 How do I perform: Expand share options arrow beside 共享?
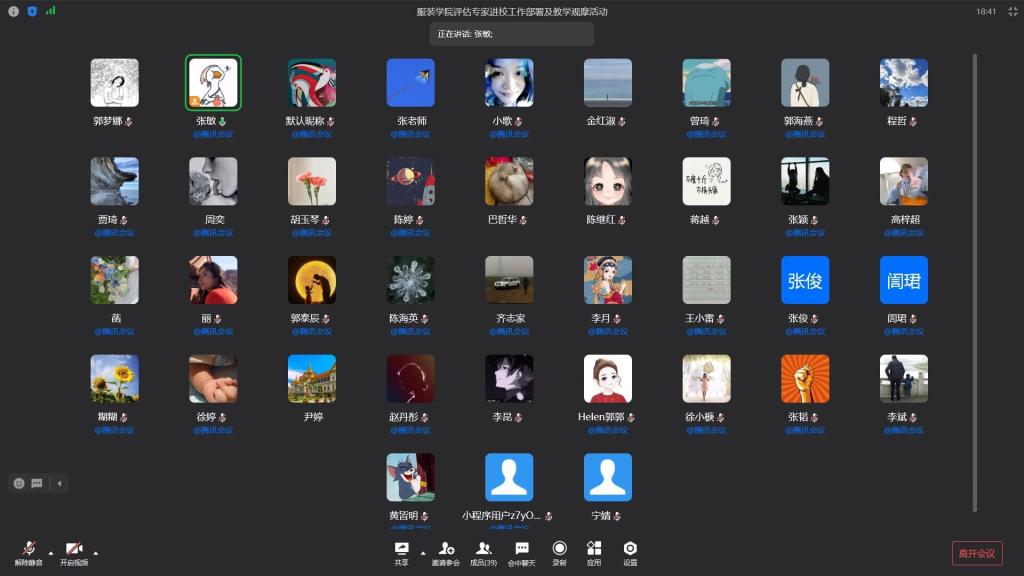click(x=422, y=552)
